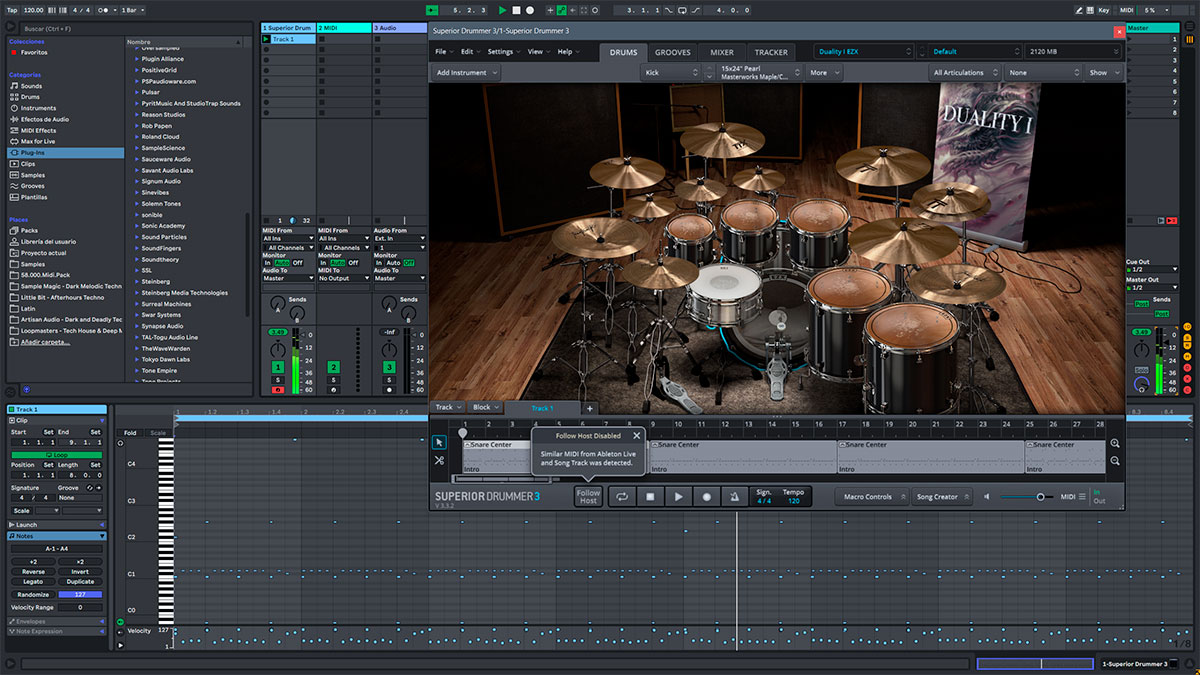Open the Superior Drummer Help menu
Viewport: 1200px width, 675px height.
[567, 52]
